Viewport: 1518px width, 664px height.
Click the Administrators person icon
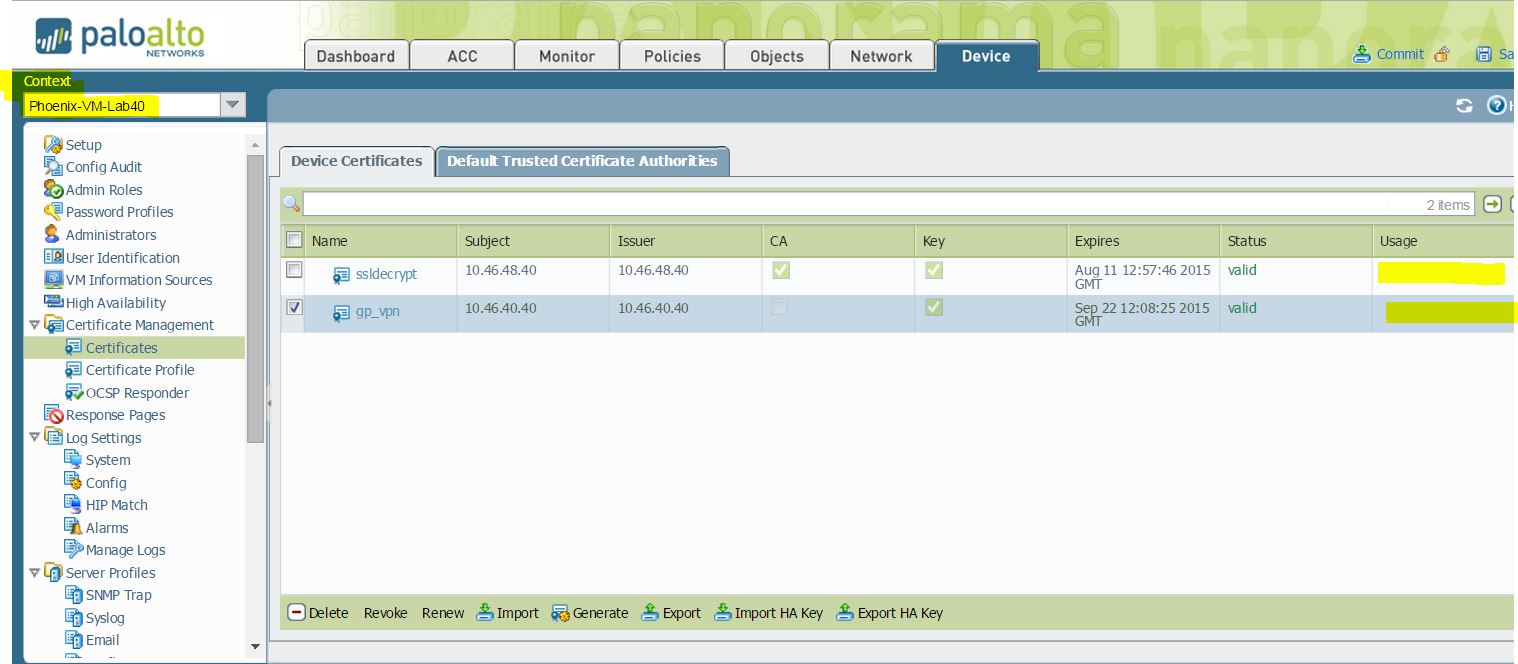pyautogui.click(x=53, y=235)
